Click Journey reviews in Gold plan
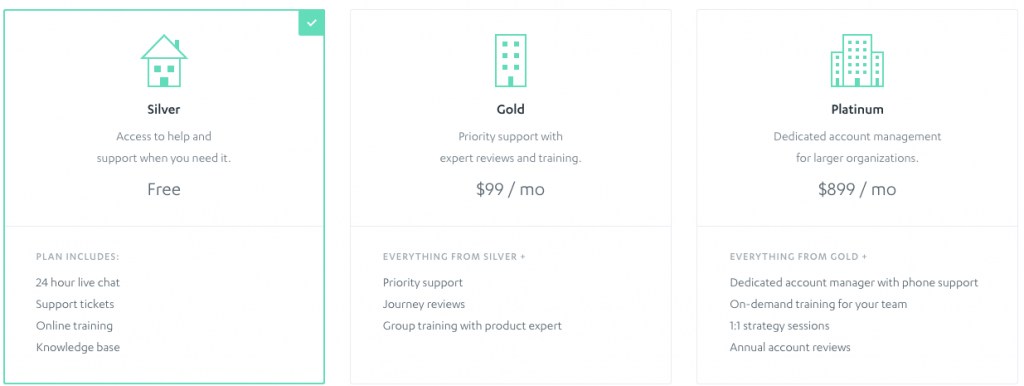This screenshot has width=1024, height=386. [424, 304]
